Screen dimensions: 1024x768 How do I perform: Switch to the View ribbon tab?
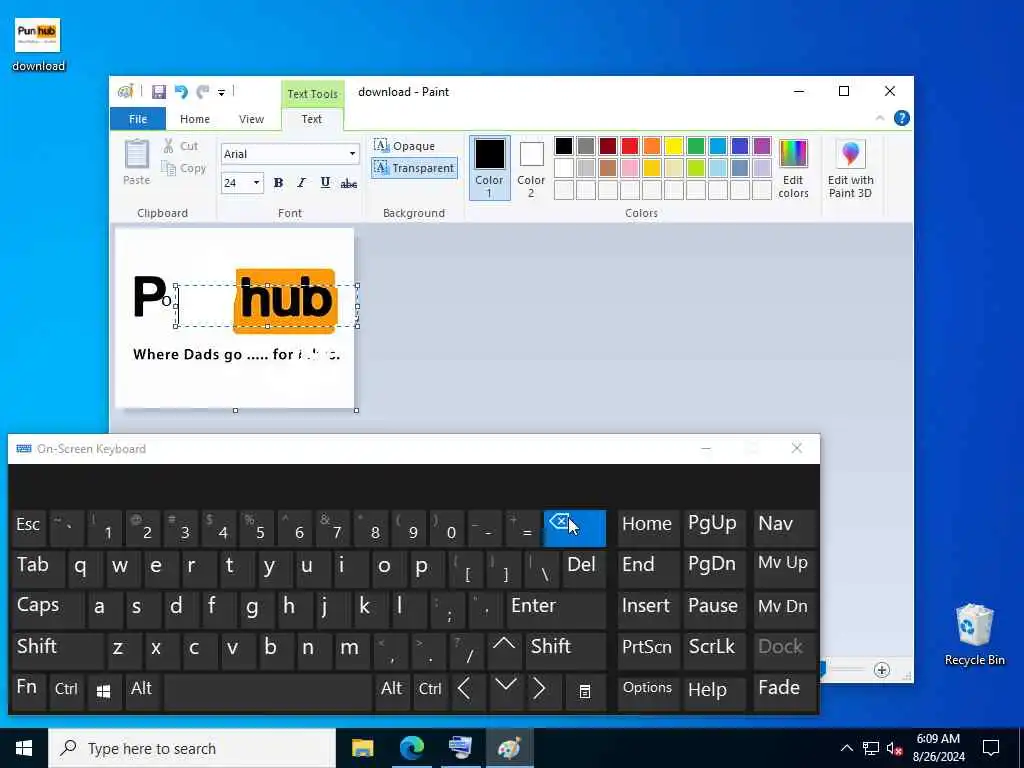coord(251,119)
